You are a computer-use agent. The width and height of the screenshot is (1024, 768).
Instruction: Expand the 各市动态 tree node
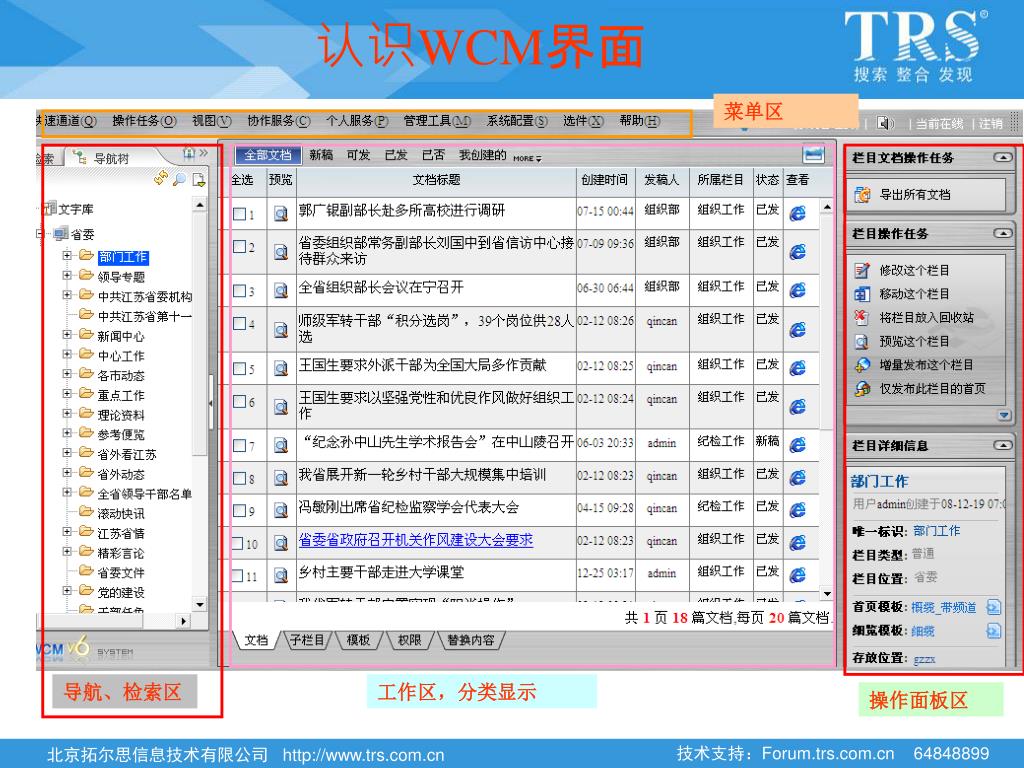(67, 374)
